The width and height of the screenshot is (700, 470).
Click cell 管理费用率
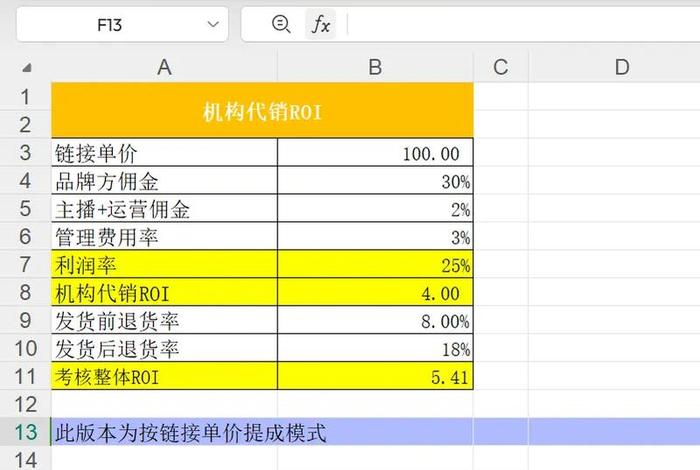(164, 236)
